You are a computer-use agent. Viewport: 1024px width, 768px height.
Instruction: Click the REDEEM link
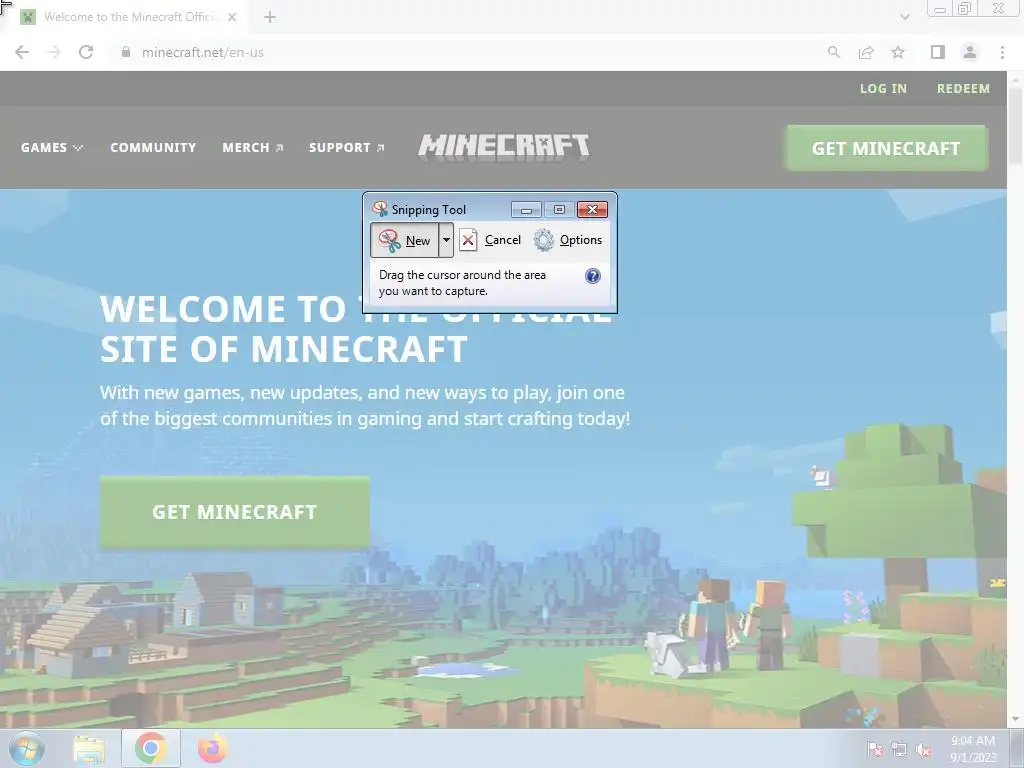tap(963, 89)
